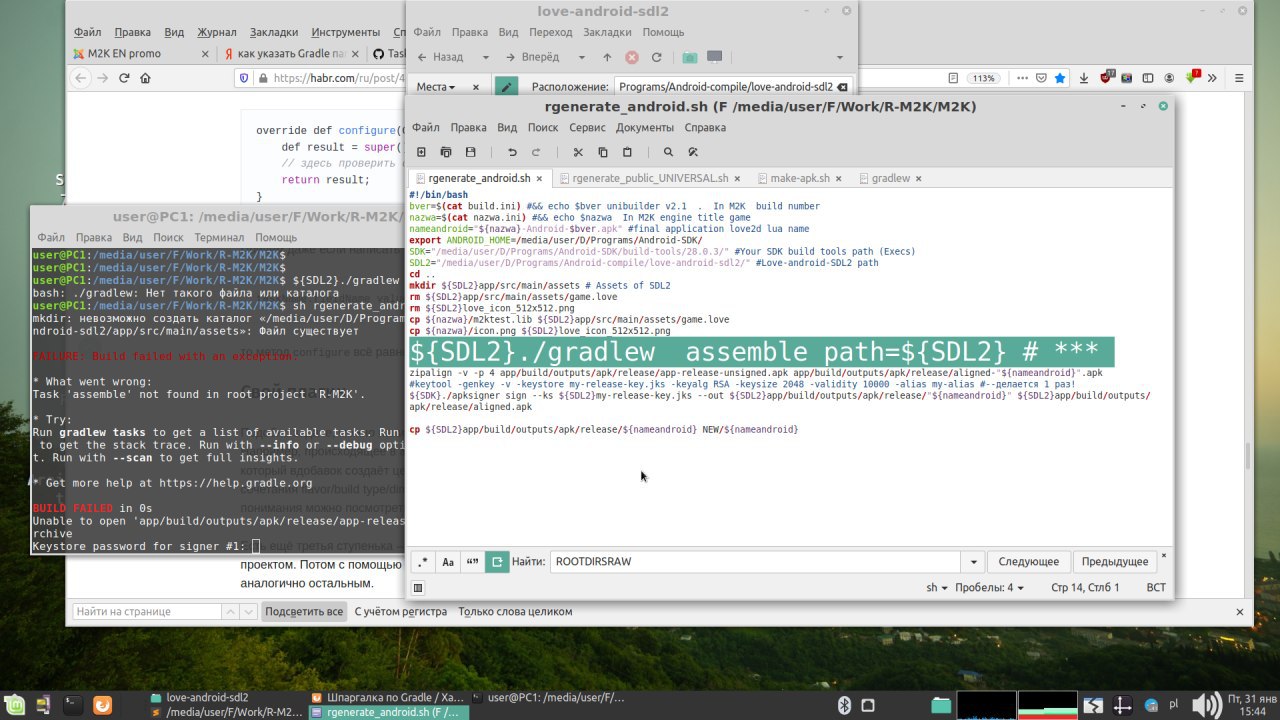Launch terminal from the panel launcher
The height and width of the screenshot is (720, 1280).
tap(73, 705)
